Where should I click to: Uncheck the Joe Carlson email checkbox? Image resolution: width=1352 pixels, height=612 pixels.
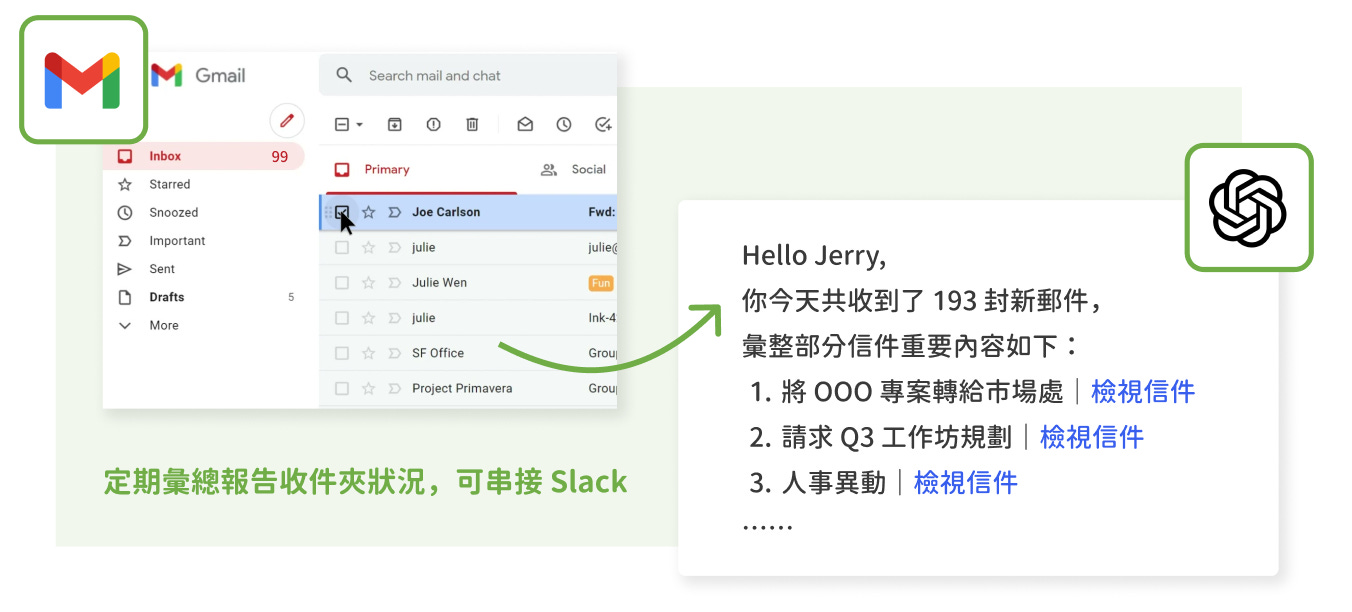(342, 212)
